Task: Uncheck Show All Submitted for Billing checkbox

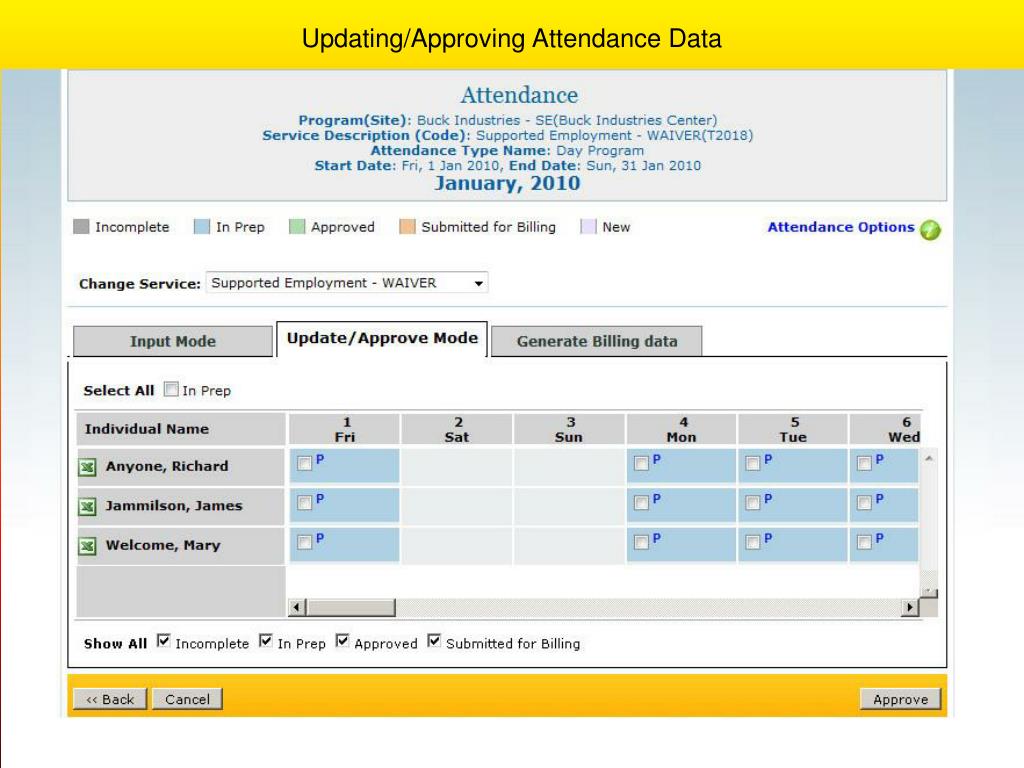Action: click(434, 641)
